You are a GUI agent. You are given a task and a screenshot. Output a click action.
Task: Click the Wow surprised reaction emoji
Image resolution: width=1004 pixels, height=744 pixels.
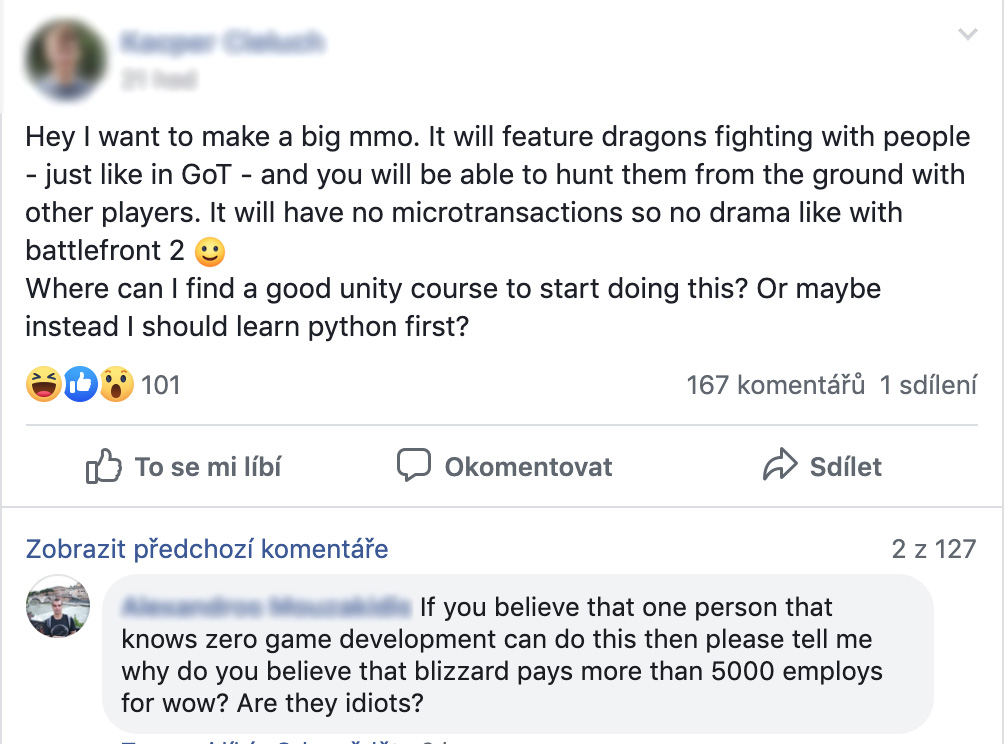pyautogui.click(x=117, y=384)
